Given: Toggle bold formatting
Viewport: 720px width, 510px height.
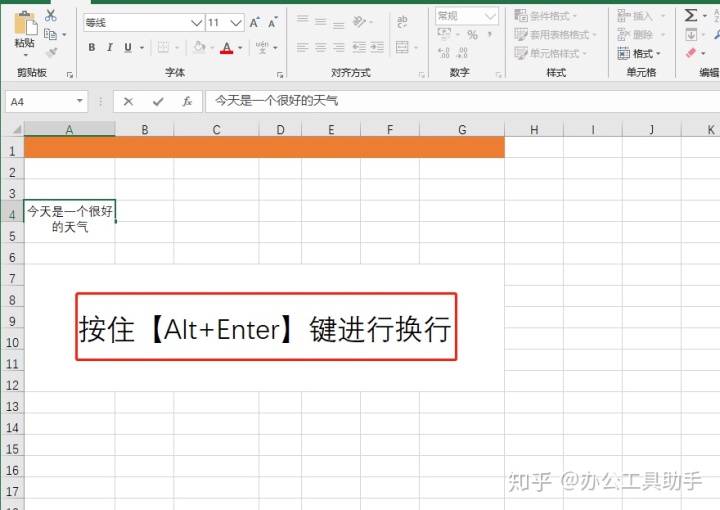Looking at the screenshot, I should coord(92,47).
